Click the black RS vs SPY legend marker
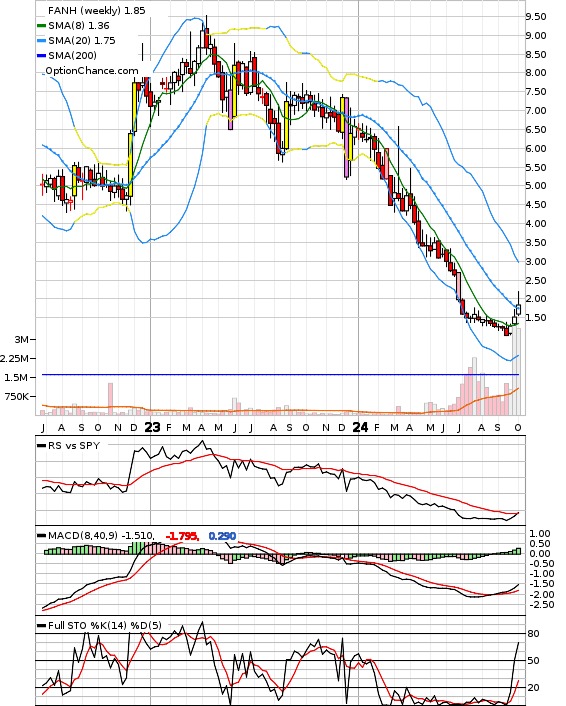Screen dimensions: 566x706 click(41, 446)
